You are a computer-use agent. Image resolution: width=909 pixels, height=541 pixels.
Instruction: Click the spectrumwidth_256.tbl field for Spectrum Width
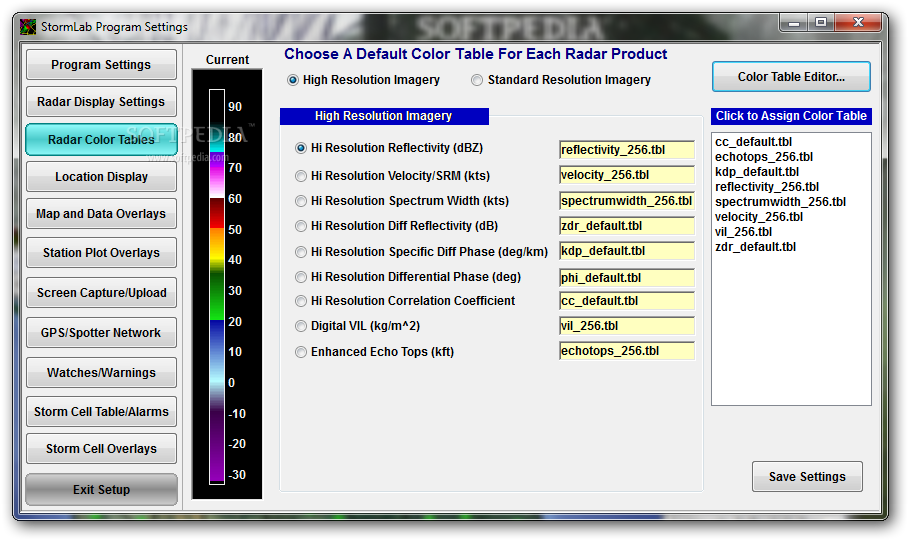627,201
